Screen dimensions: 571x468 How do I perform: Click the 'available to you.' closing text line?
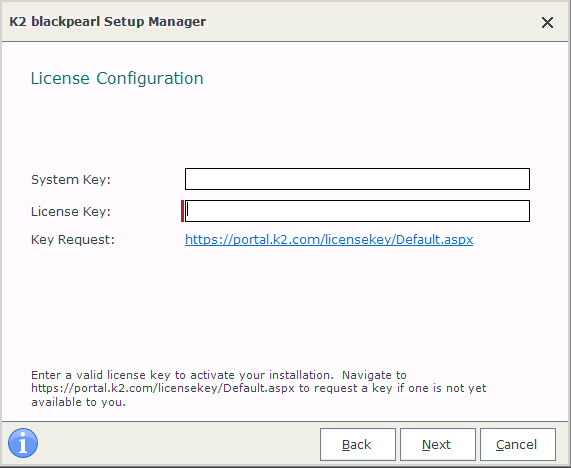click(x=78, y=402)
